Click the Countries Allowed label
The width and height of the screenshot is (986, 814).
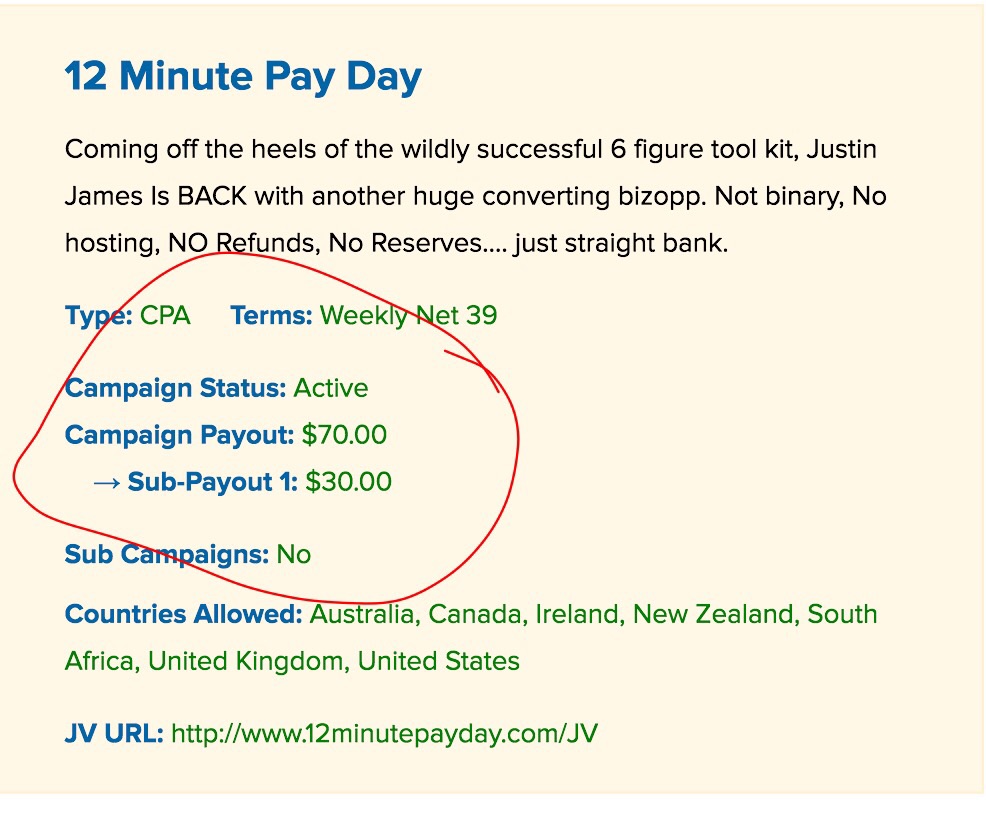(x=184, y=615)
